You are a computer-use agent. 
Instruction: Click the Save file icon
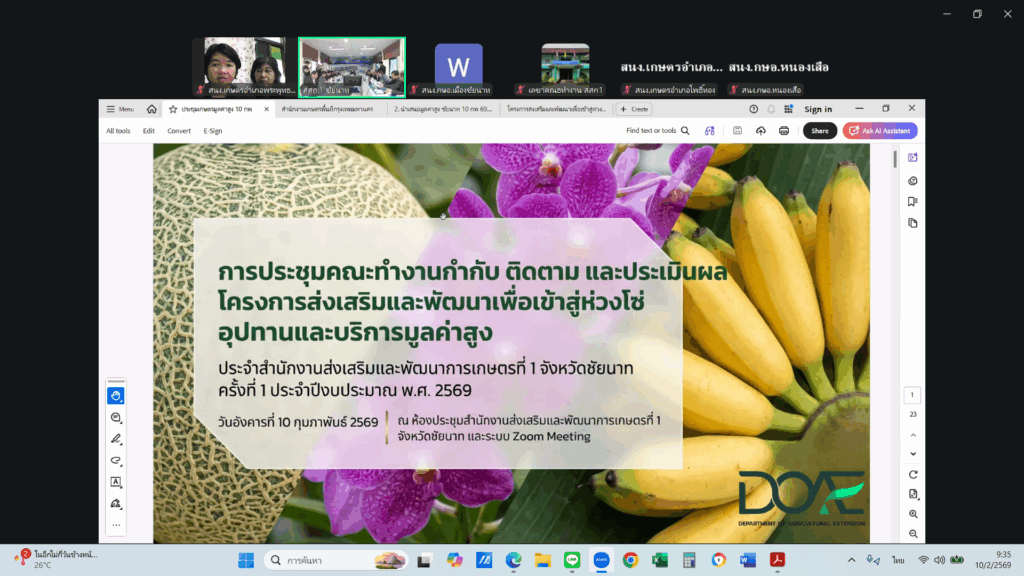pyautogui.click(x=737, y=131)
